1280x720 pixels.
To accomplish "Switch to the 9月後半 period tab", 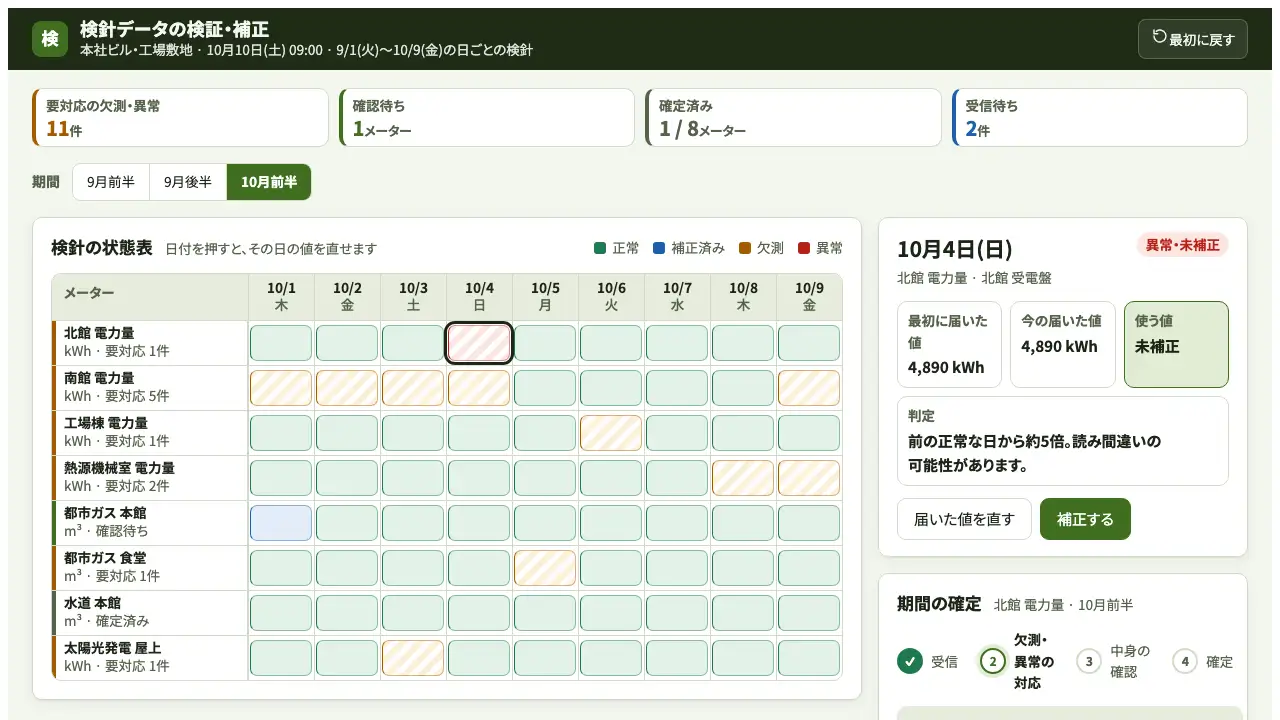I will (188, 182).
